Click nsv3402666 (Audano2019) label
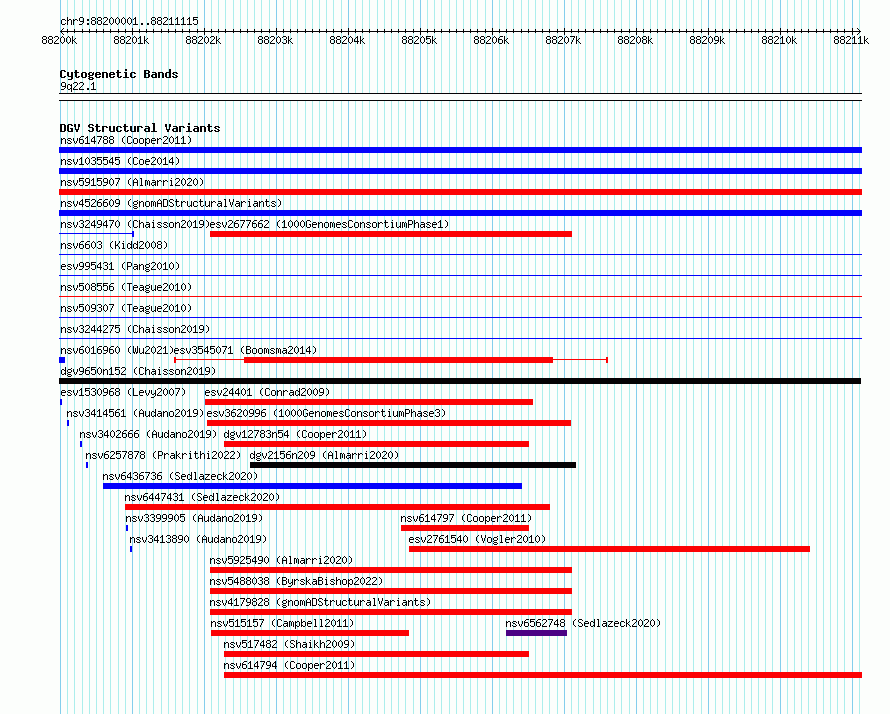Viewport: 890px width, 714px height. tap(148, 434)
